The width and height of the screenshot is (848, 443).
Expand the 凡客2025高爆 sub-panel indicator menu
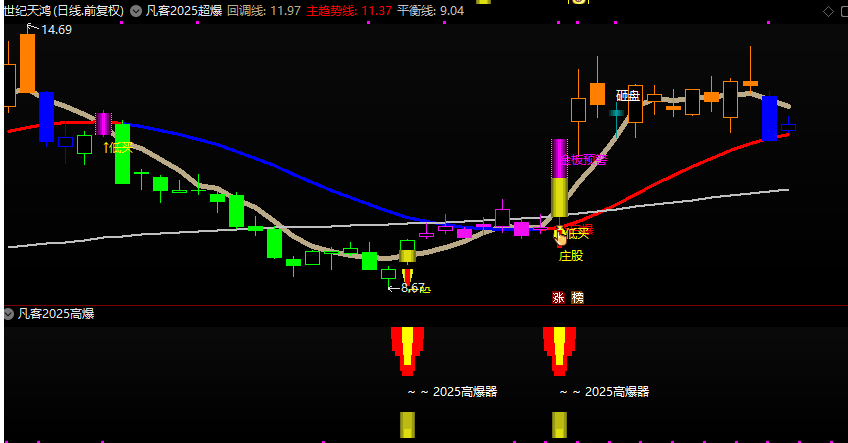(9, 314)
